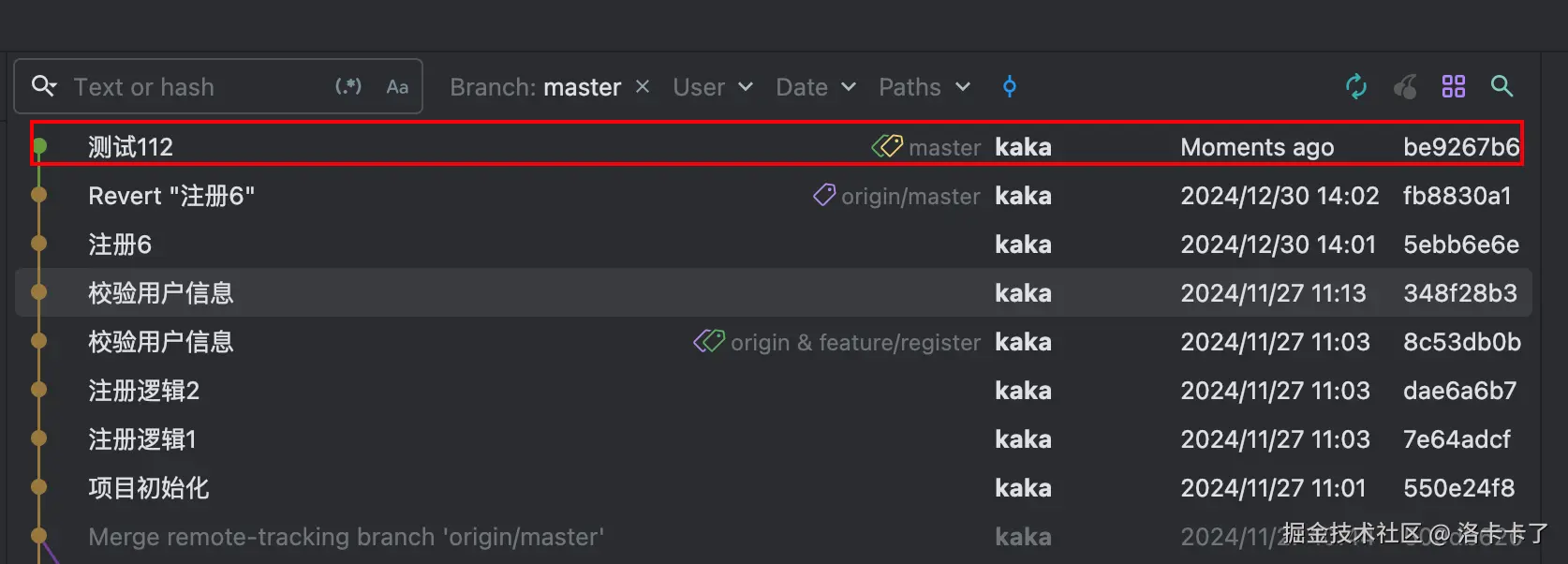Click the origin & feature/register branch label
The image size is (1568, 564).
pos(854,343)
